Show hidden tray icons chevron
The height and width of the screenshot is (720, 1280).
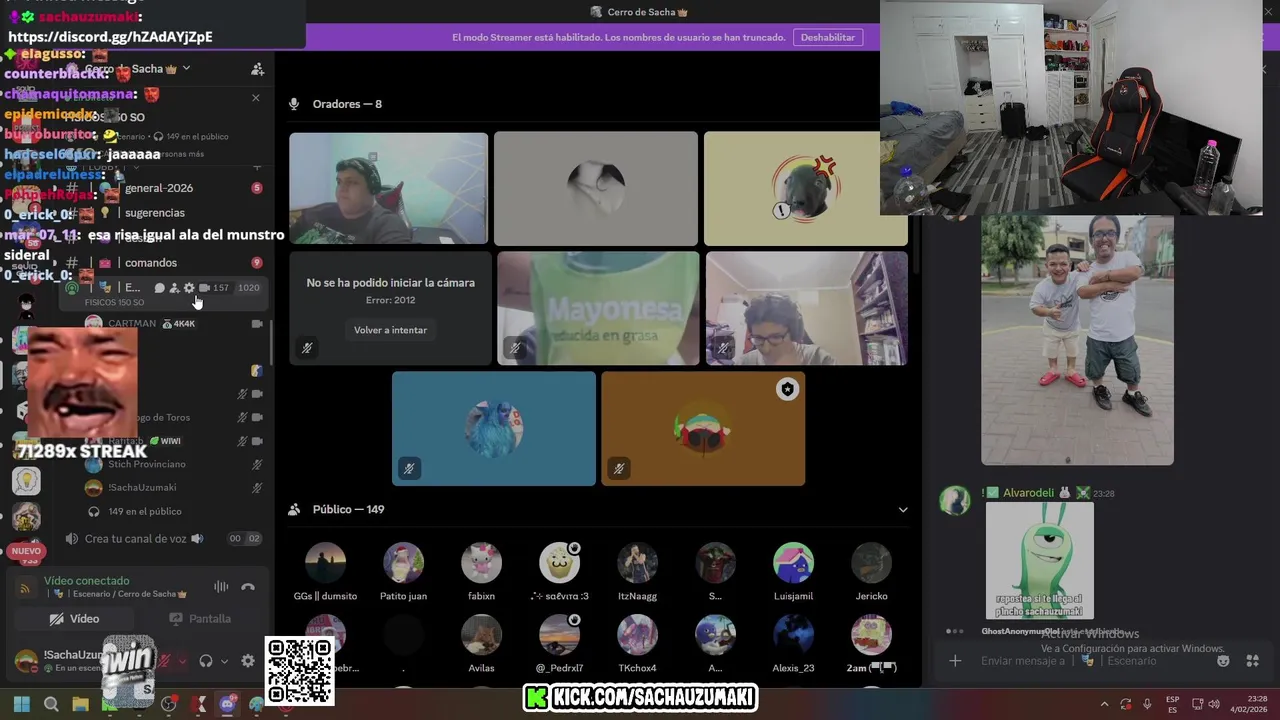1104,704
